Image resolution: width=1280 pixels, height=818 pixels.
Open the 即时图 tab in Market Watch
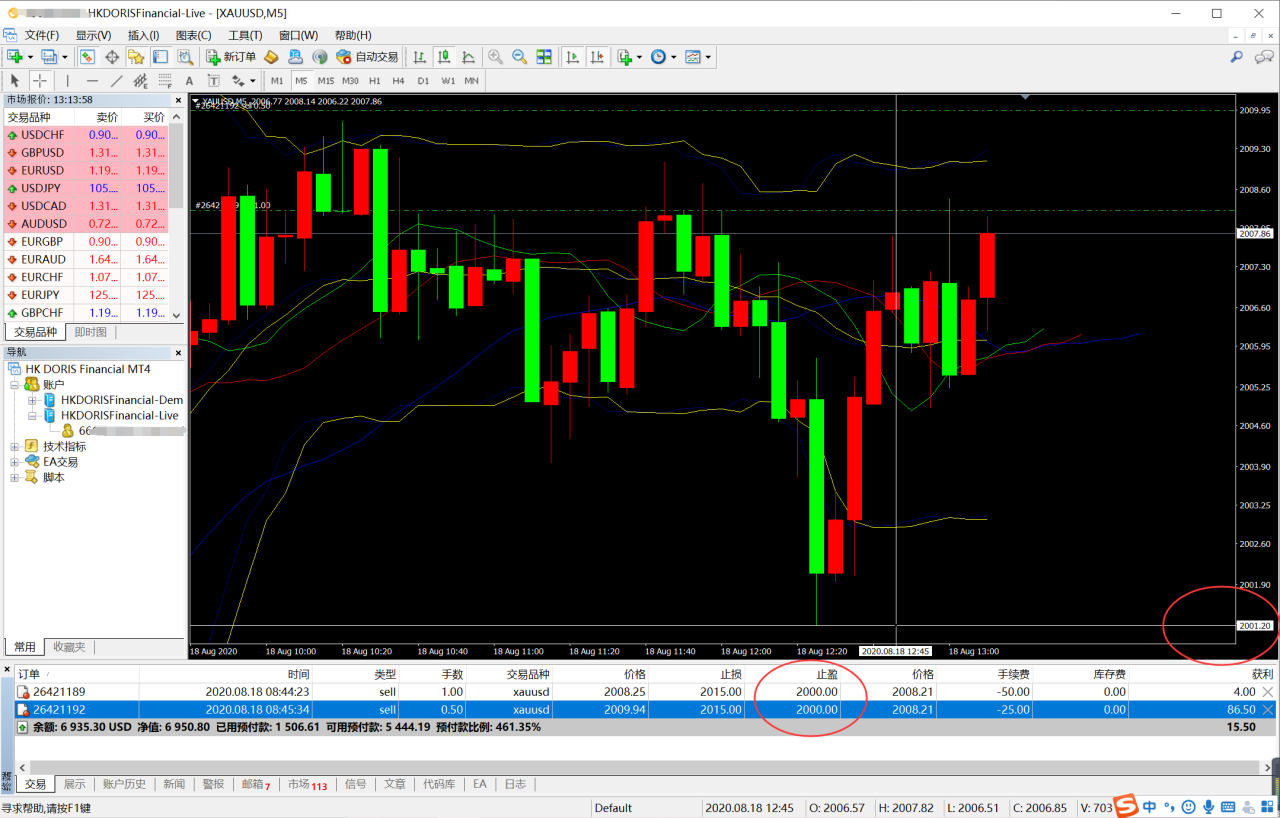point(91,332)
